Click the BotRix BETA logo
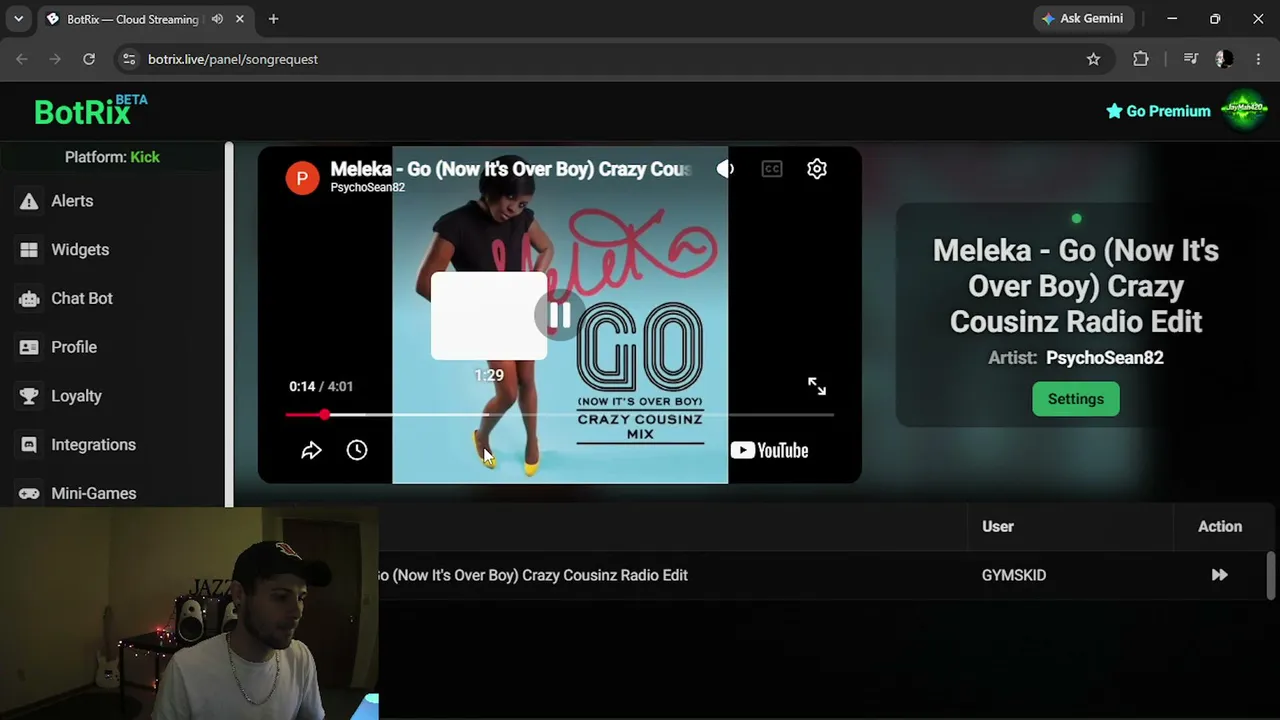This screenshot has height=720, width=1280. pos(90,110)
